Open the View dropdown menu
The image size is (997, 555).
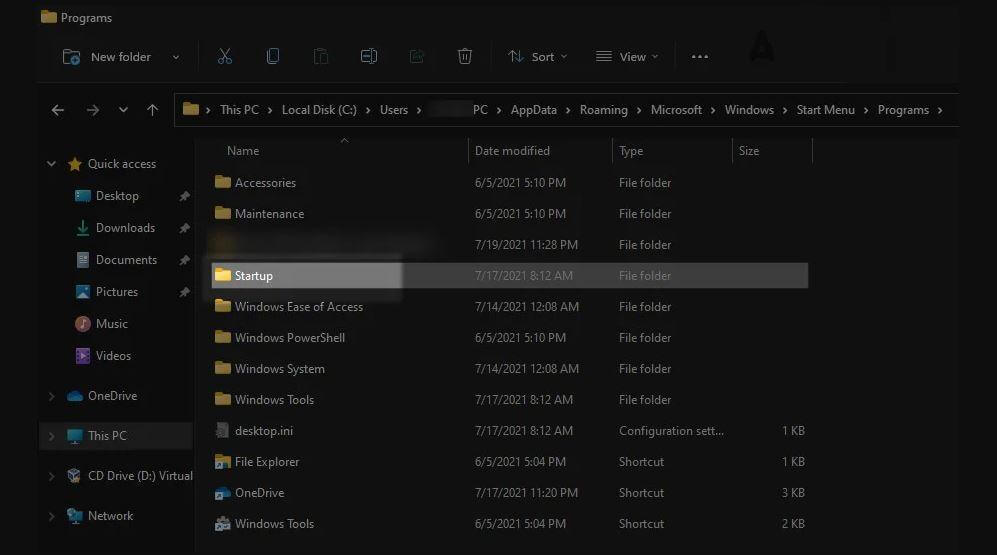[627, 57]
